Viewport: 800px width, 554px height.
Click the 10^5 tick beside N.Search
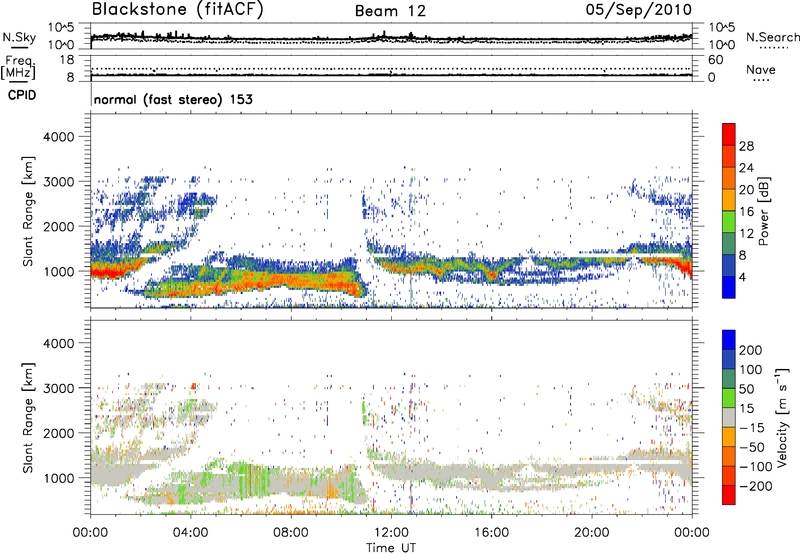pos(722,28)
